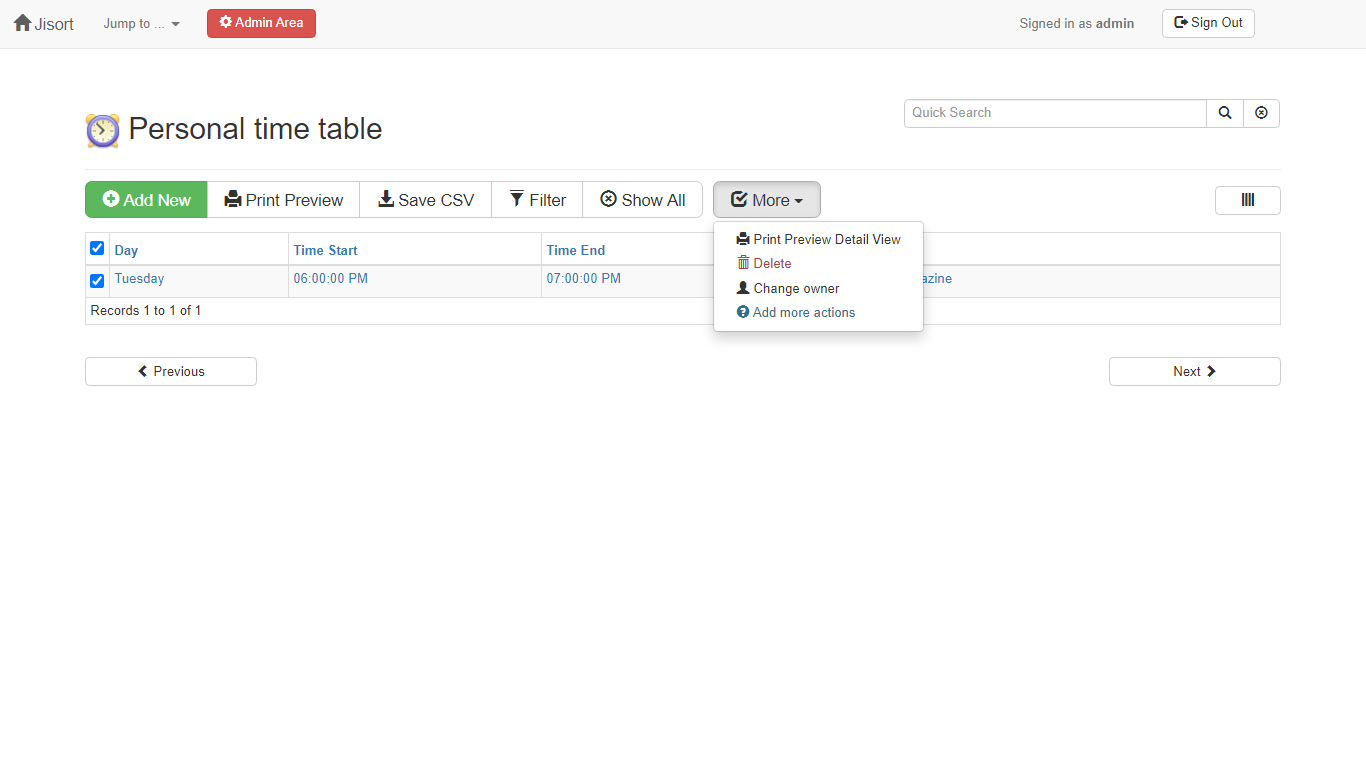Image resolution: width=1366 pixels, height=768 pixels.
Task: Click inside the Quick Search input field
Action: [1055, 113]
